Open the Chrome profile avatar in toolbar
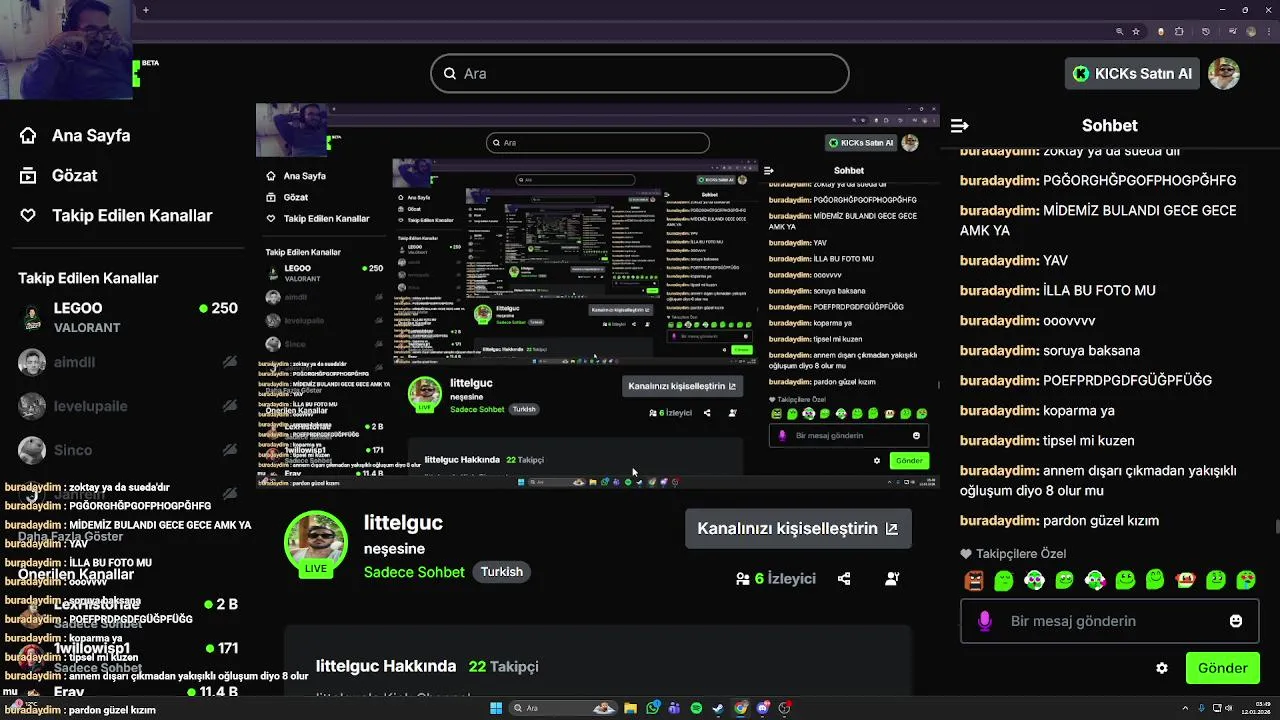1280x720 pixels. coord(1251,31)
